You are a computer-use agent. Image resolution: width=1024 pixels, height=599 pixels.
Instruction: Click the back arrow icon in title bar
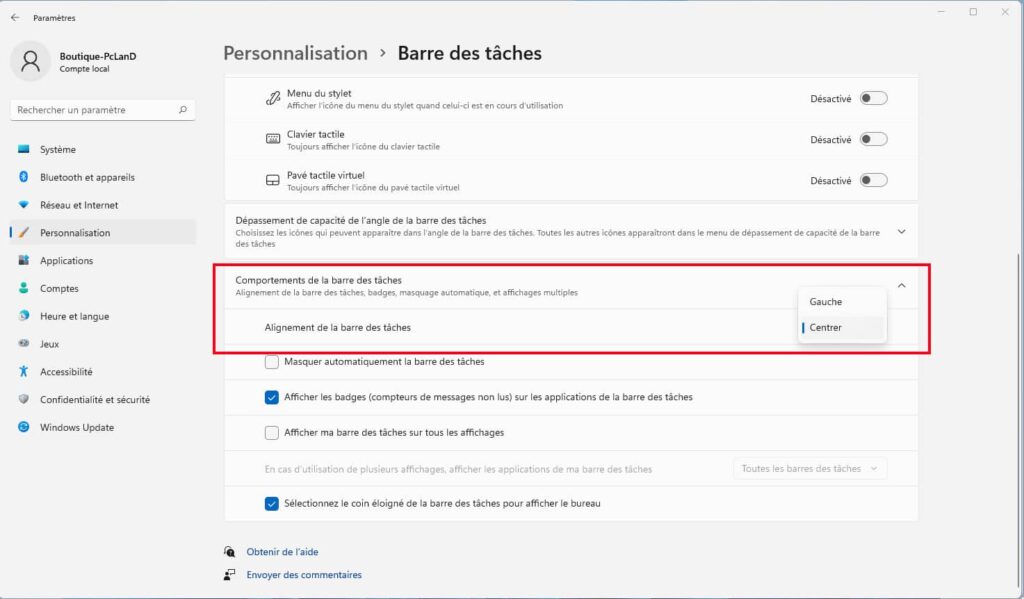[15, 17]
